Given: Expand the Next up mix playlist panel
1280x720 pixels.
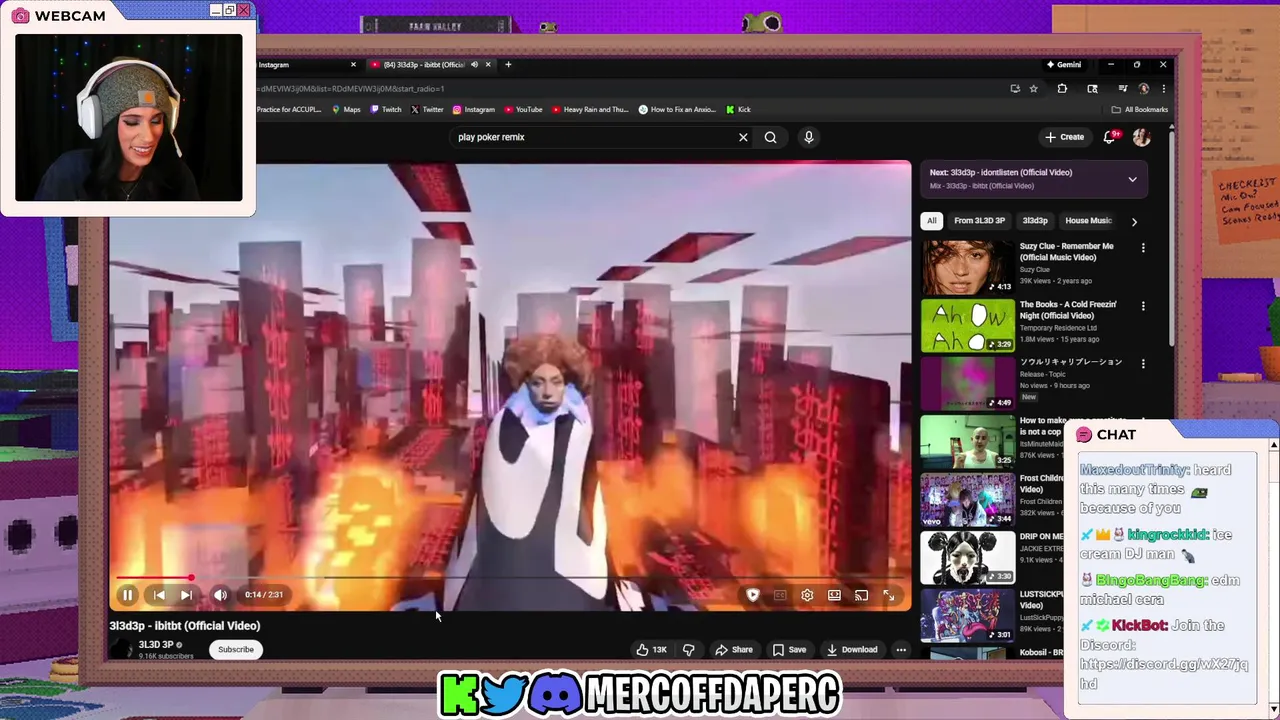Looking at the screenshot, I should point(1132,179).
